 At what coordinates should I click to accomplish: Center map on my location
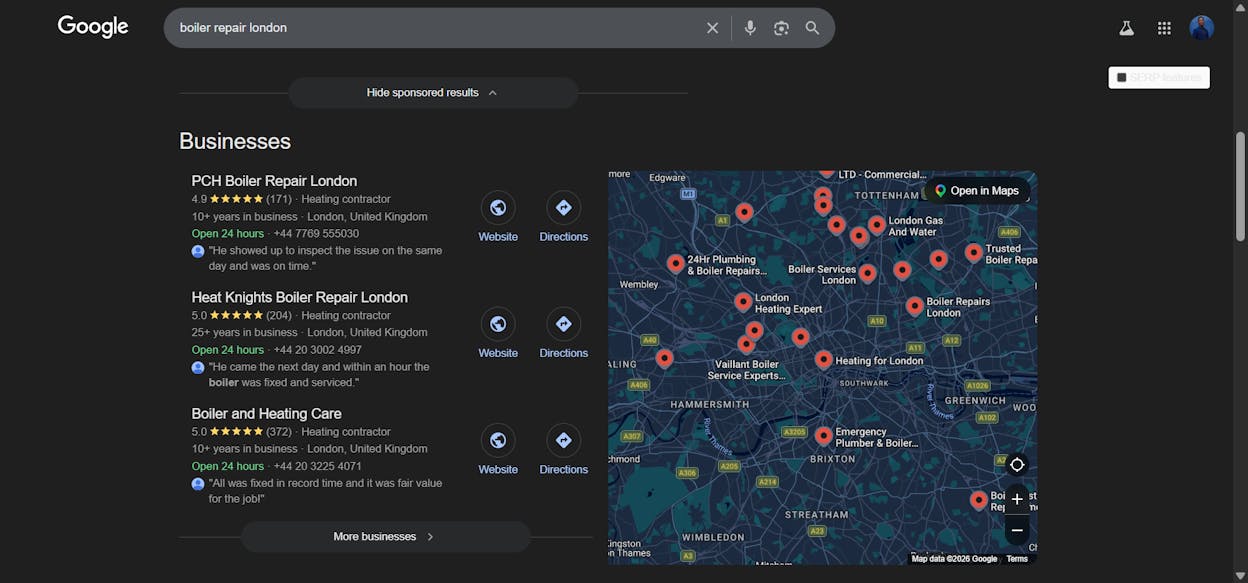coord(1017,465)
